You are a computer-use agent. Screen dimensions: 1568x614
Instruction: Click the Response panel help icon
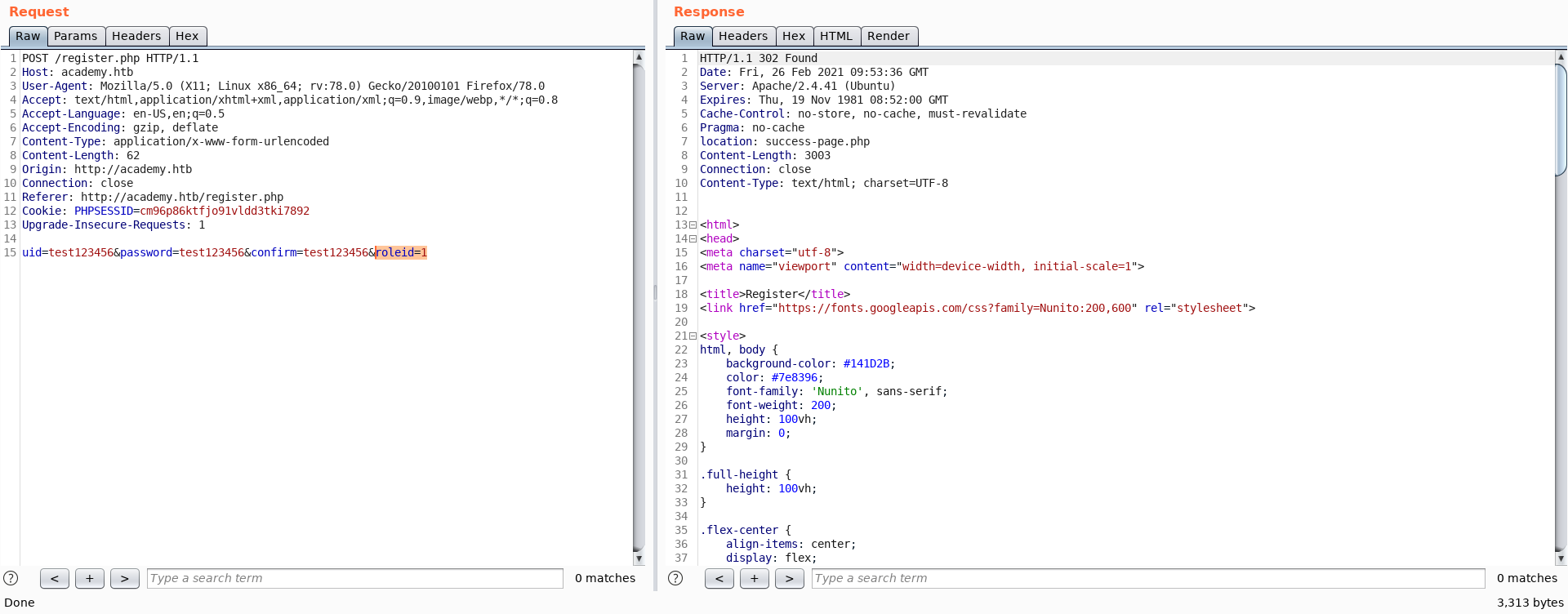(x=675, y=578)
